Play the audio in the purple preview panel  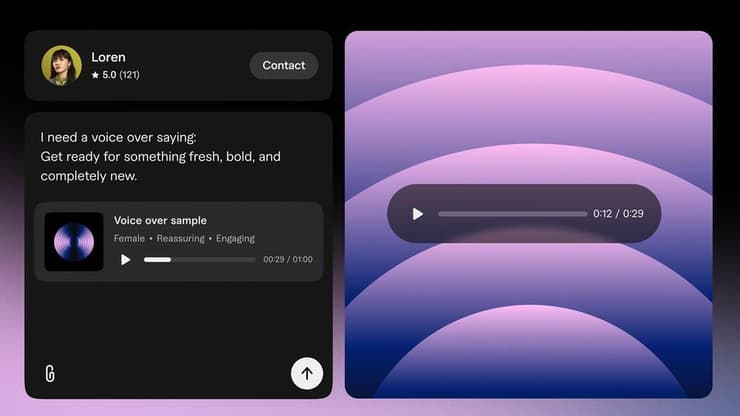click(x=418, y=214)
